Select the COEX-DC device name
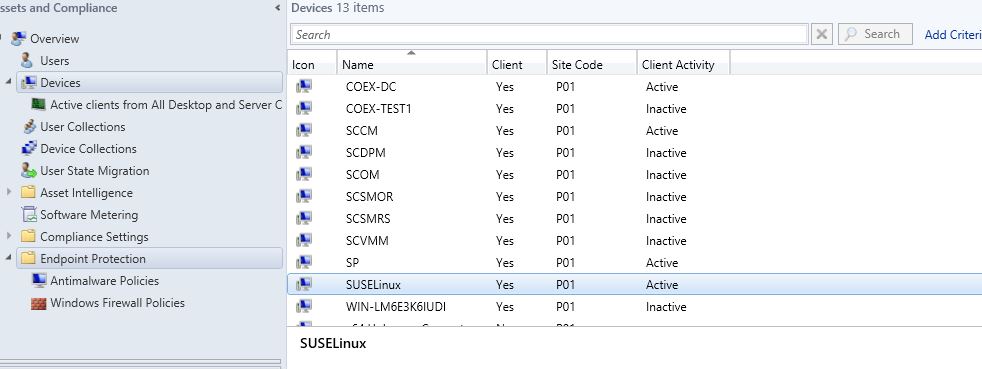Image resolution: width=982 pixels, height=369 pixels. click(x=371, y=86)
